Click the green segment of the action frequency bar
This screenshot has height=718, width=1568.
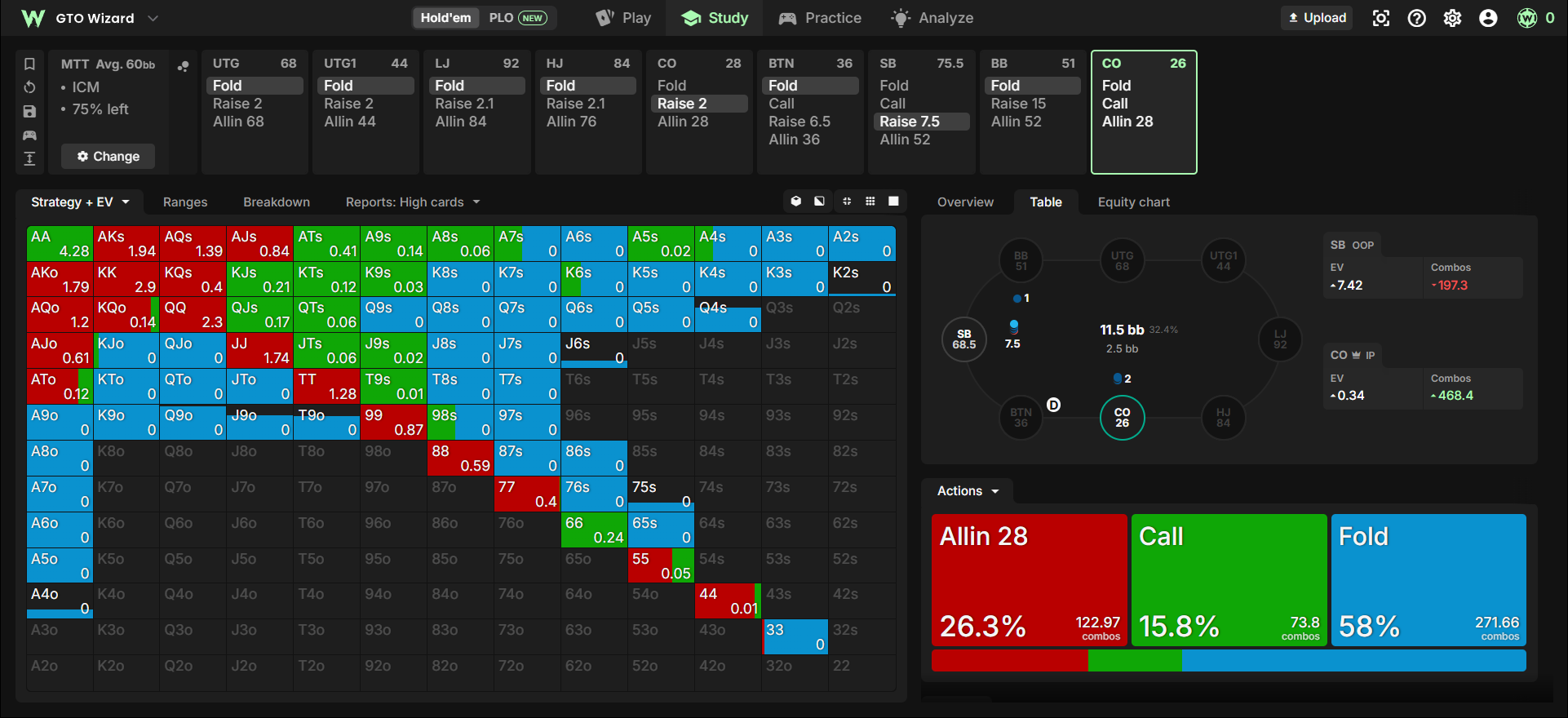coord(1135,661)
